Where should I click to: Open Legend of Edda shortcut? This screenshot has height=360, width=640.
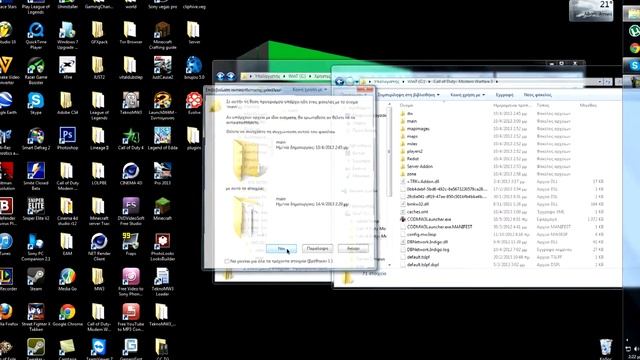(x=162, y=138)
